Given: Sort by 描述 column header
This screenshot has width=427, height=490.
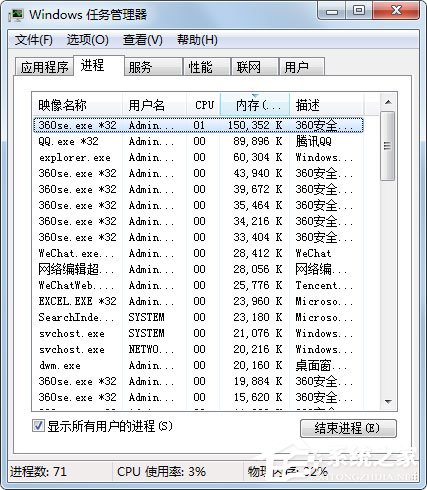Looking at the screenshot, I should [x=326, y=105].
